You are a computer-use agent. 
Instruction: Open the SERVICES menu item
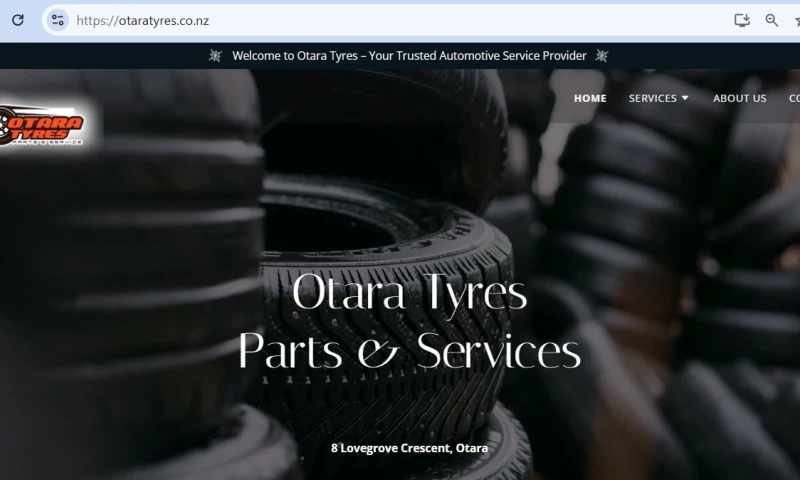pyautogui.click(x=652, y=98)
